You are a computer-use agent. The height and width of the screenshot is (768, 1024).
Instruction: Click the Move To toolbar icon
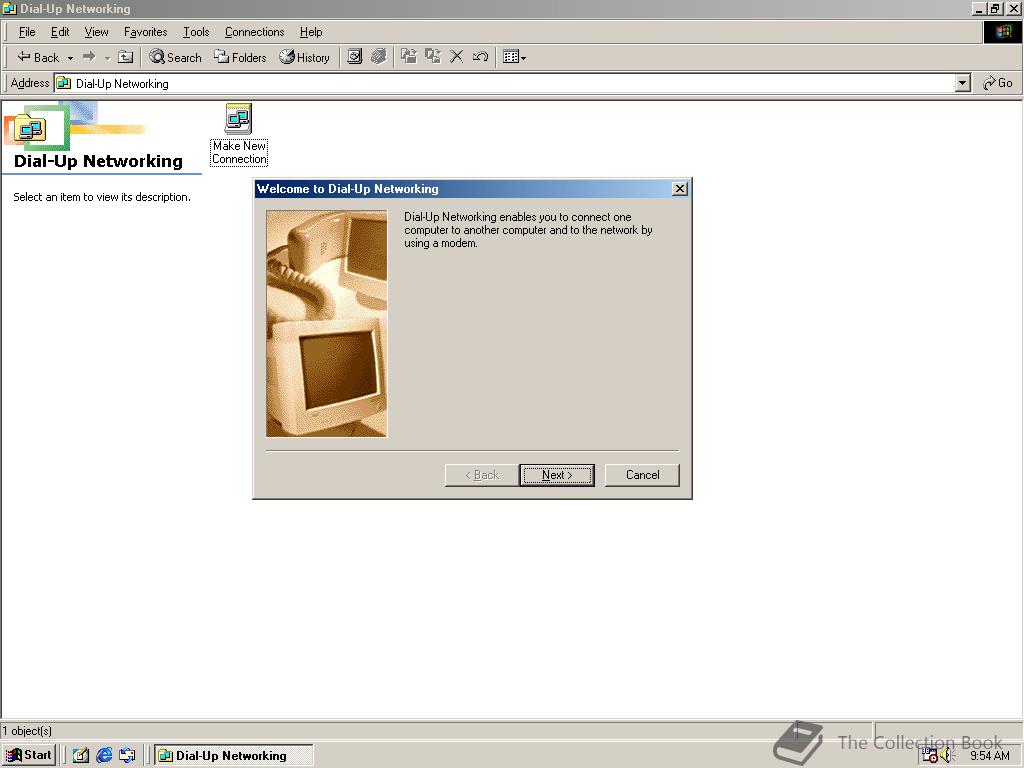point(409,57)
